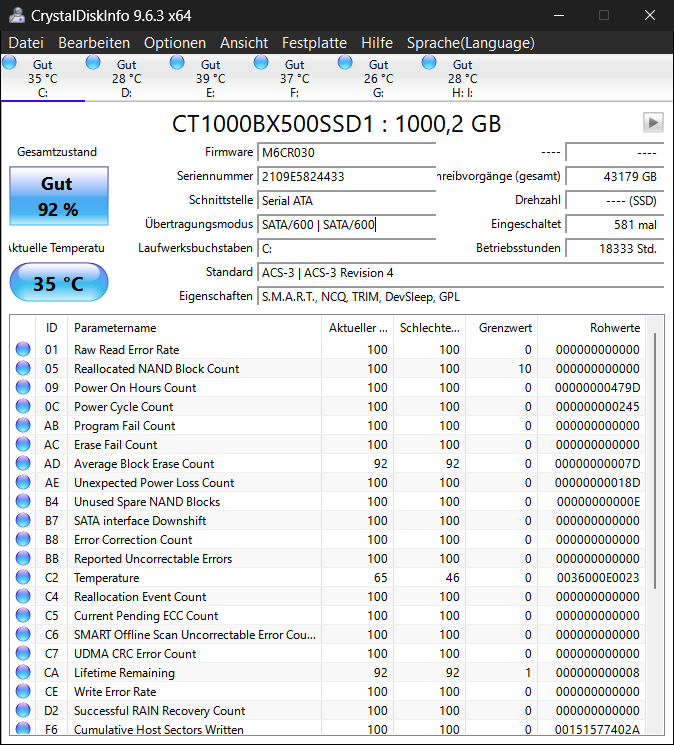Click status orb of UDMA CRC Error Count

[23, 653]
